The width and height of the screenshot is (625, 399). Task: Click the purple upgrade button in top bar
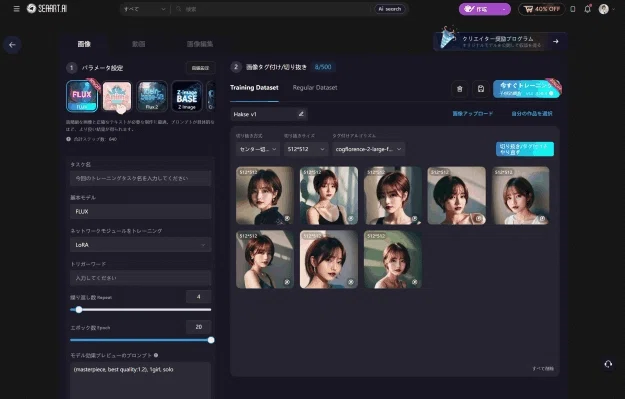click(485, 9)
